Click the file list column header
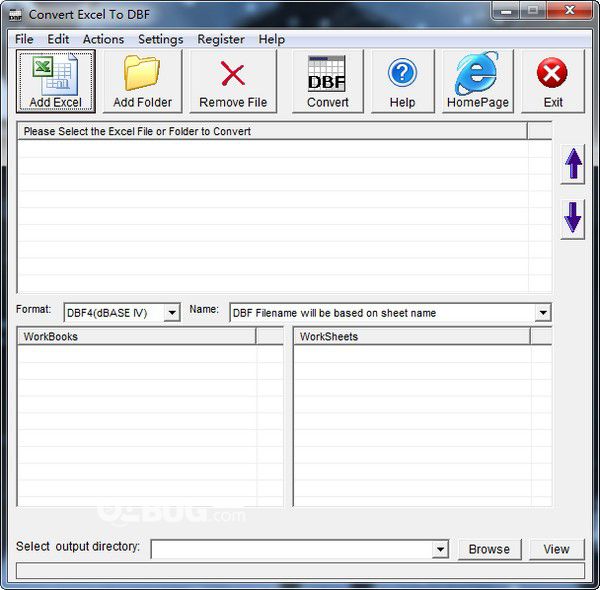The image size is (600, 590). (272, 131)
